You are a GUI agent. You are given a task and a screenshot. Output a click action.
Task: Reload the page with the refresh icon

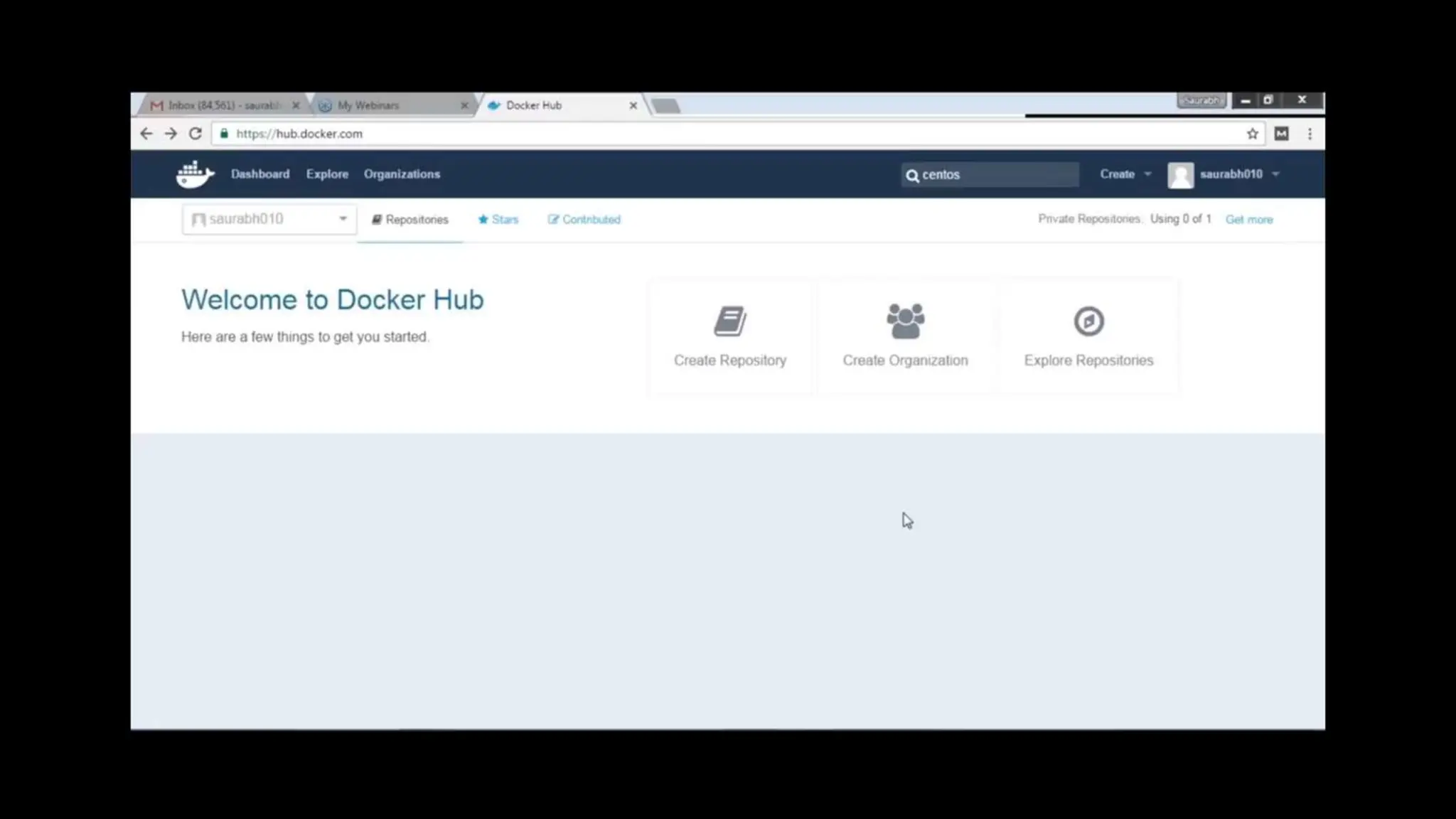(196, 134)
